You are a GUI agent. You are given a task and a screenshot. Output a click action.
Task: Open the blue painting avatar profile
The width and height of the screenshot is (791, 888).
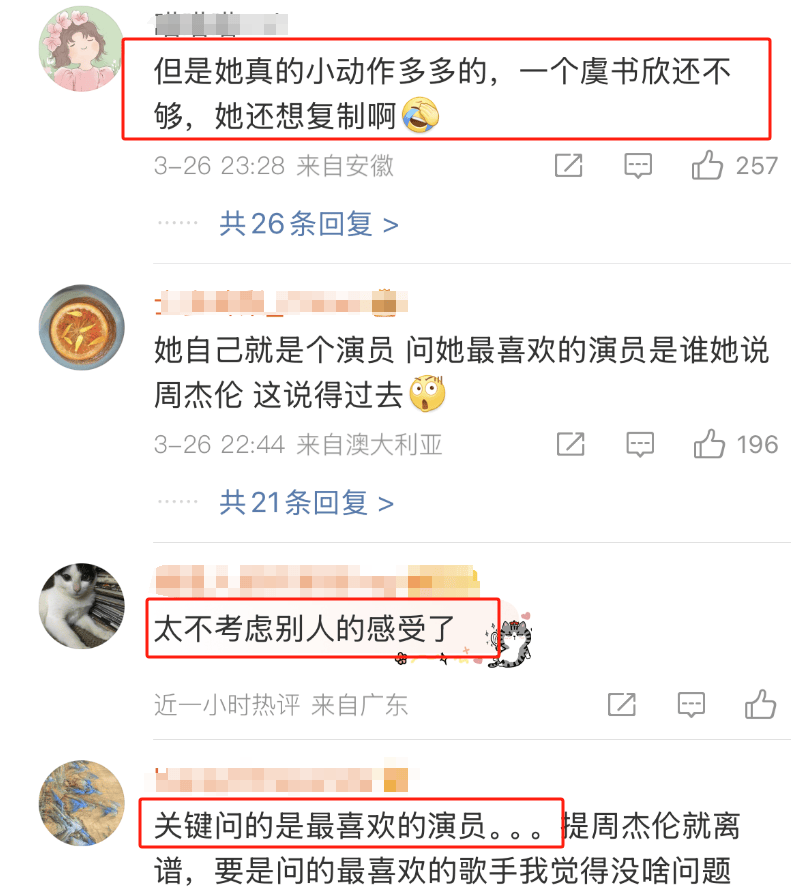(x=82, y=803)
